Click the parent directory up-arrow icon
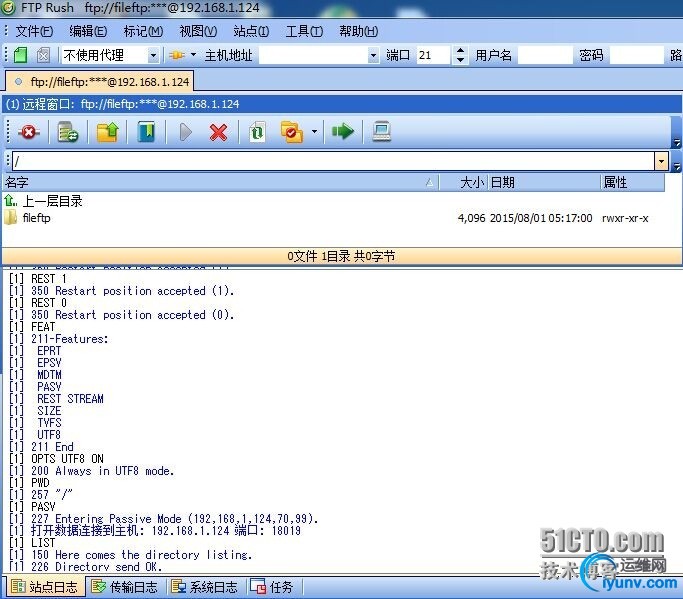This screenshot has height=599, width=683. coord(10,201)
